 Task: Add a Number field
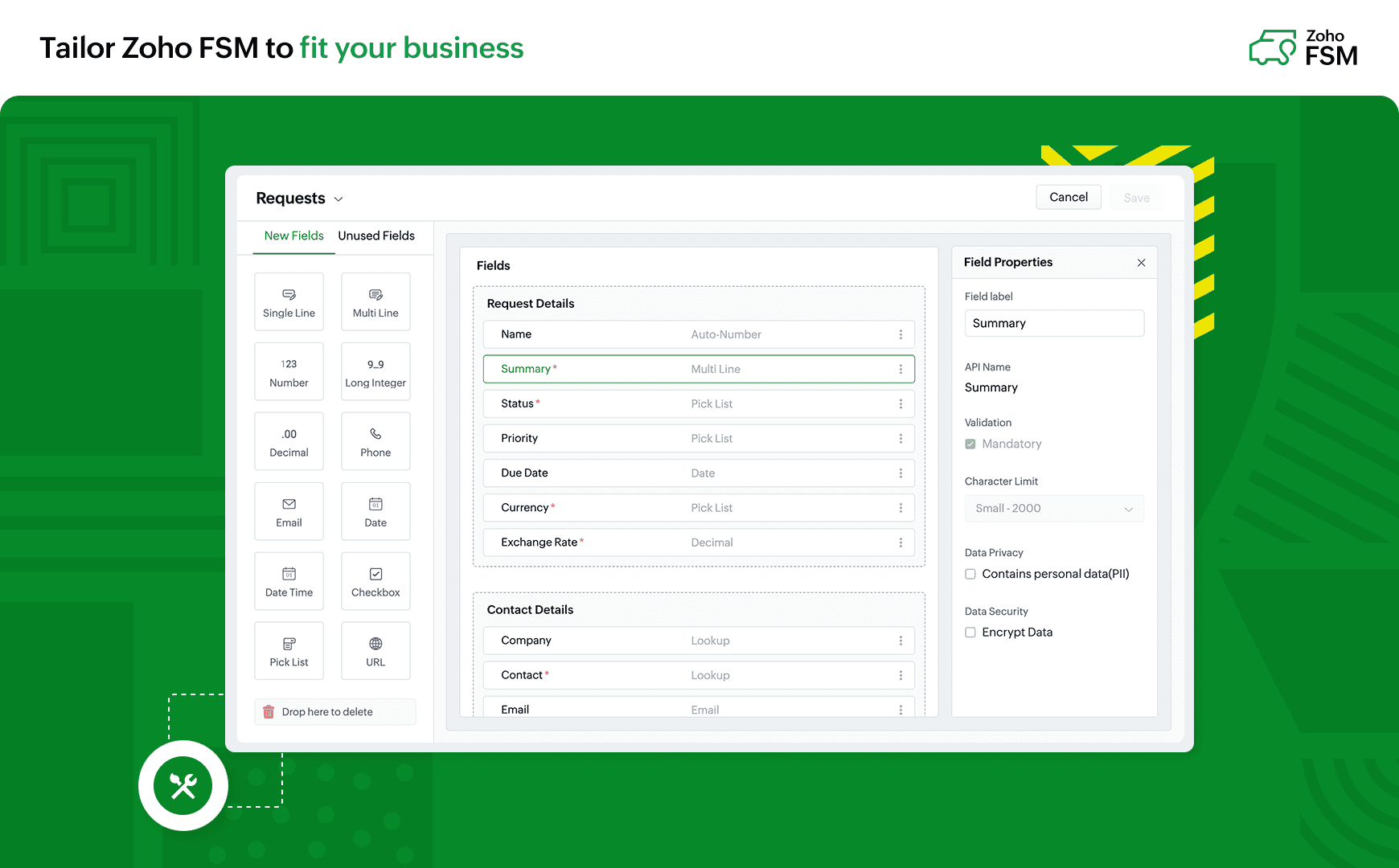click(289, 371)
